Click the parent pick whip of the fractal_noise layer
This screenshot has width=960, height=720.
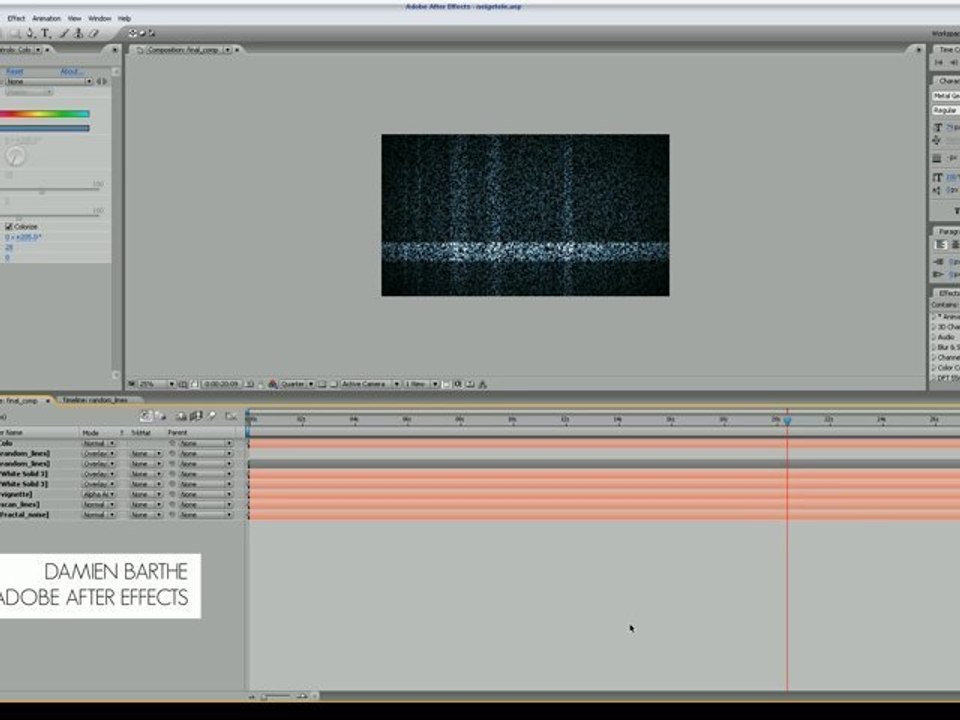(x=173, y=515)
